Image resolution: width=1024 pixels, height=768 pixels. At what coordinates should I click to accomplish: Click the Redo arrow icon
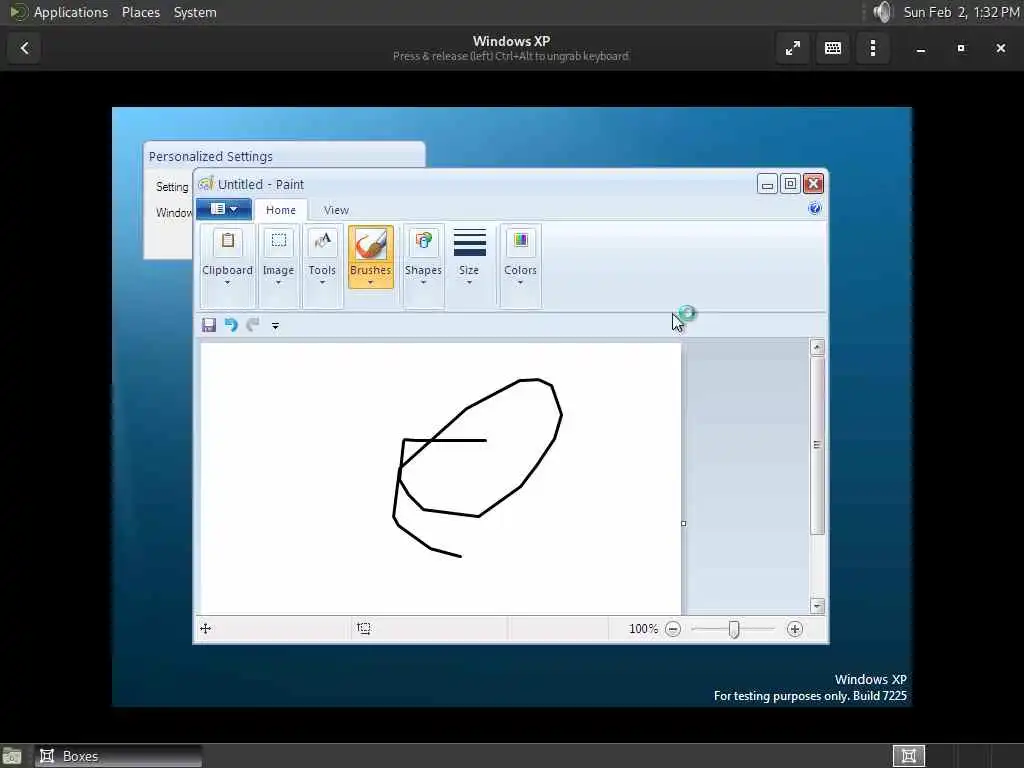pyautogui.click(x=253, y=325)
